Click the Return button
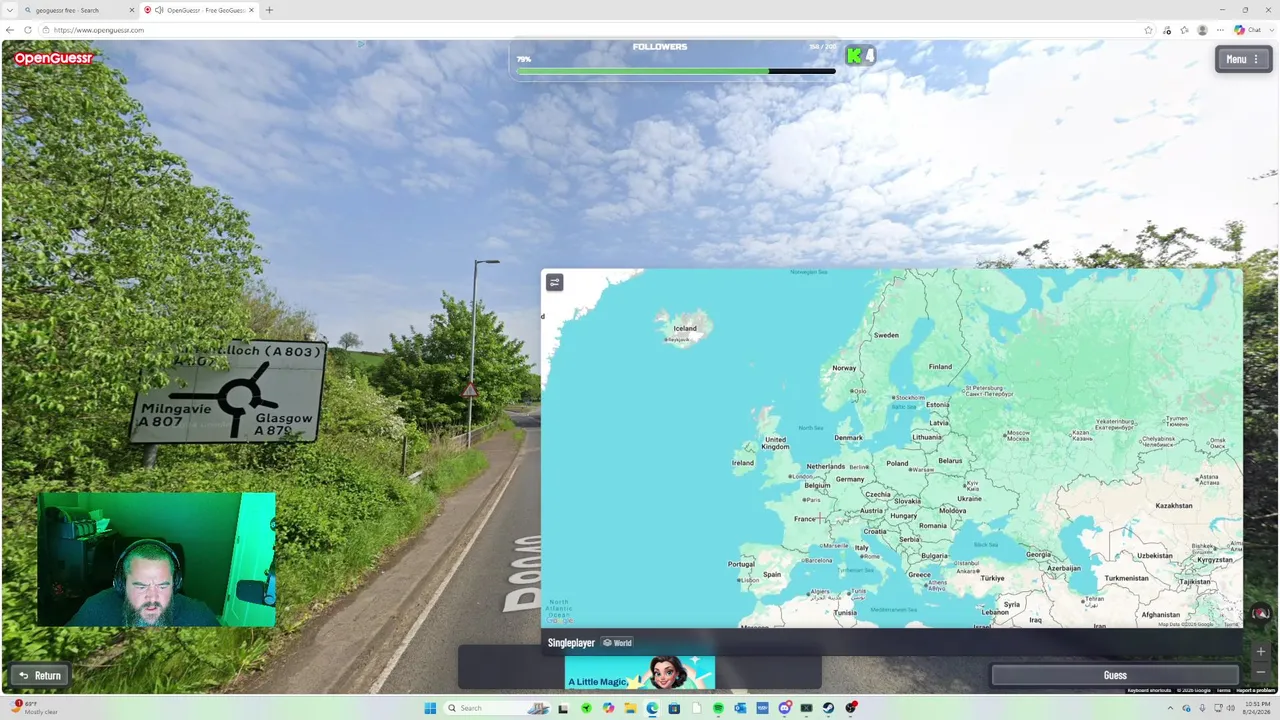1280x720 pixels. pyautogui.click(x=40, y=675)
